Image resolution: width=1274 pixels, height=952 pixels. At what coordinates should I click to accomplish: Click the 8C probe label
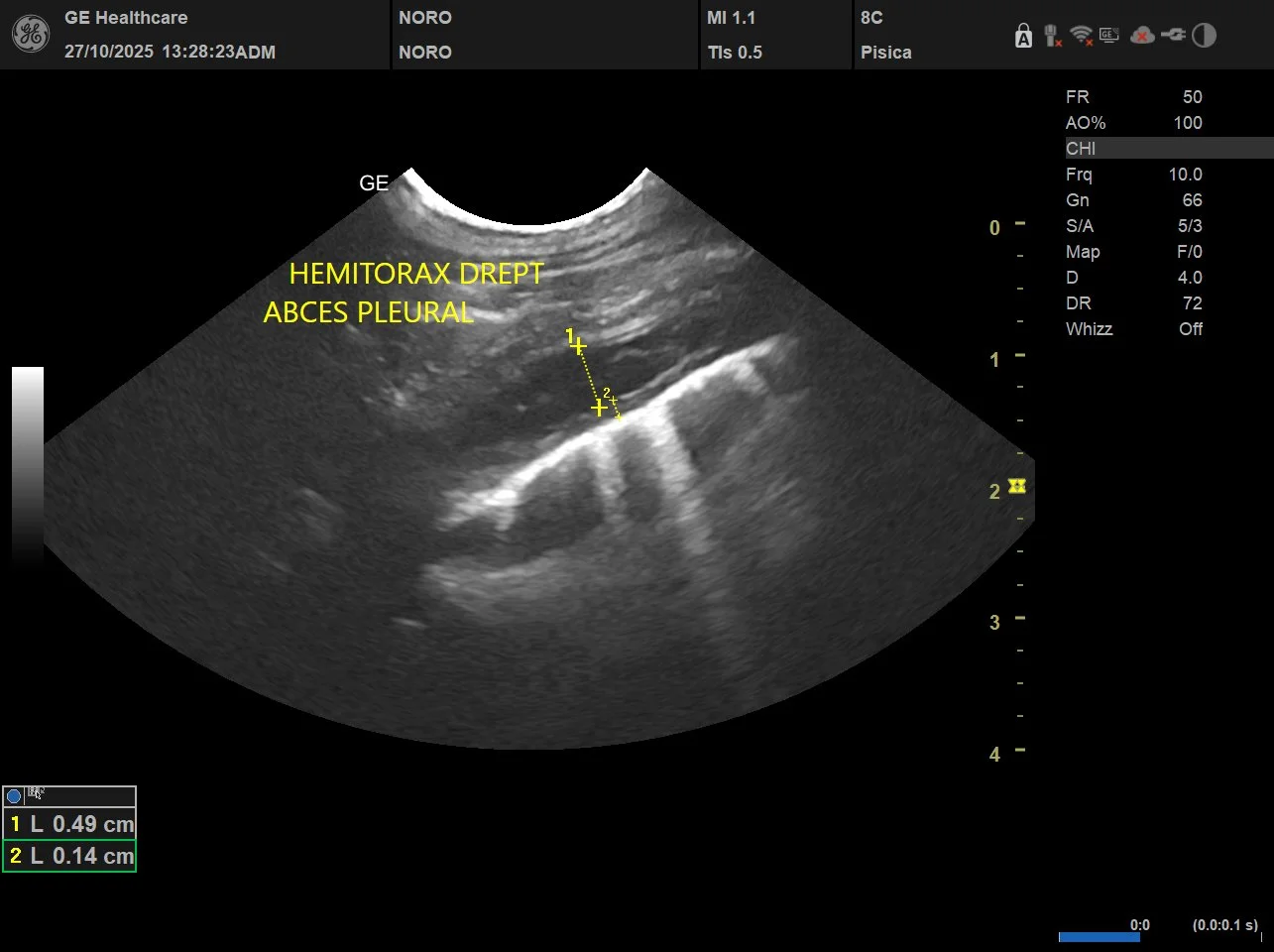(x=871, y=18)
